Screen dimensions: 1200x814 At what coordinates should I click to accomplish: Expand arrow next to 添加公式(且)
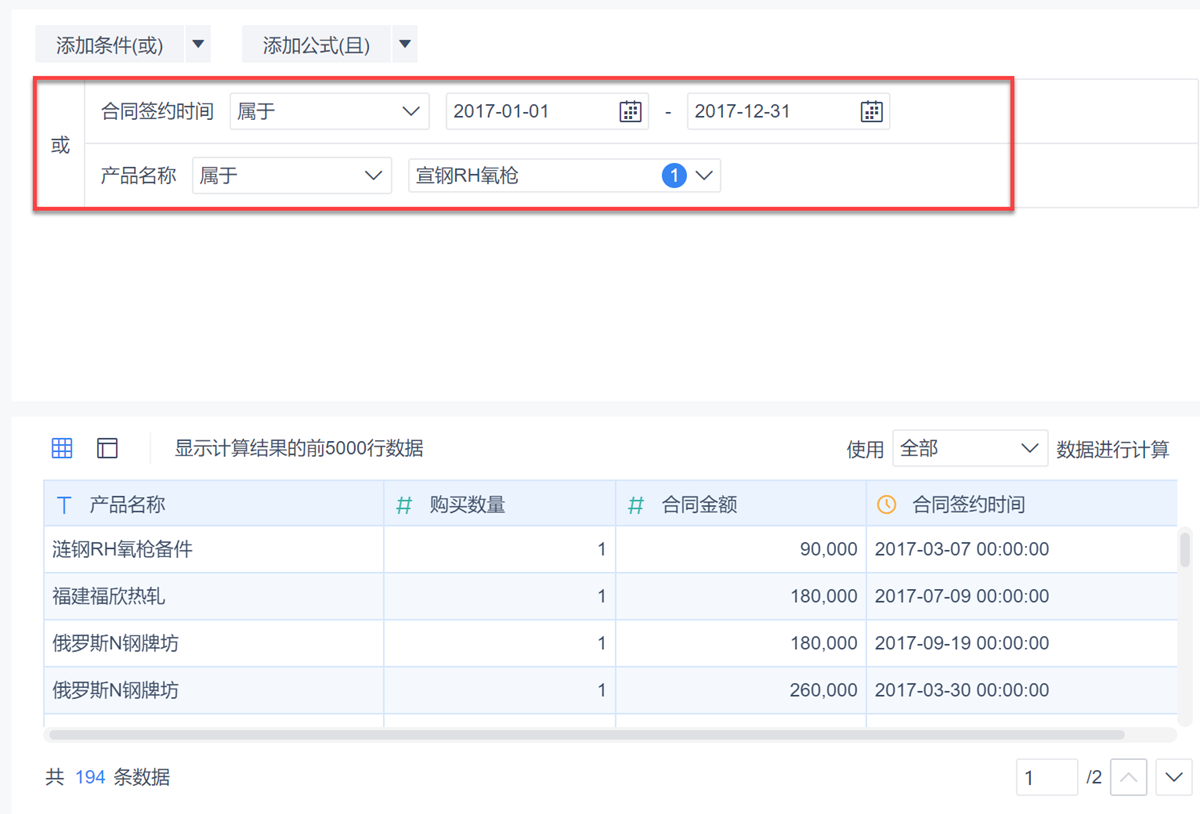(405, 44)
